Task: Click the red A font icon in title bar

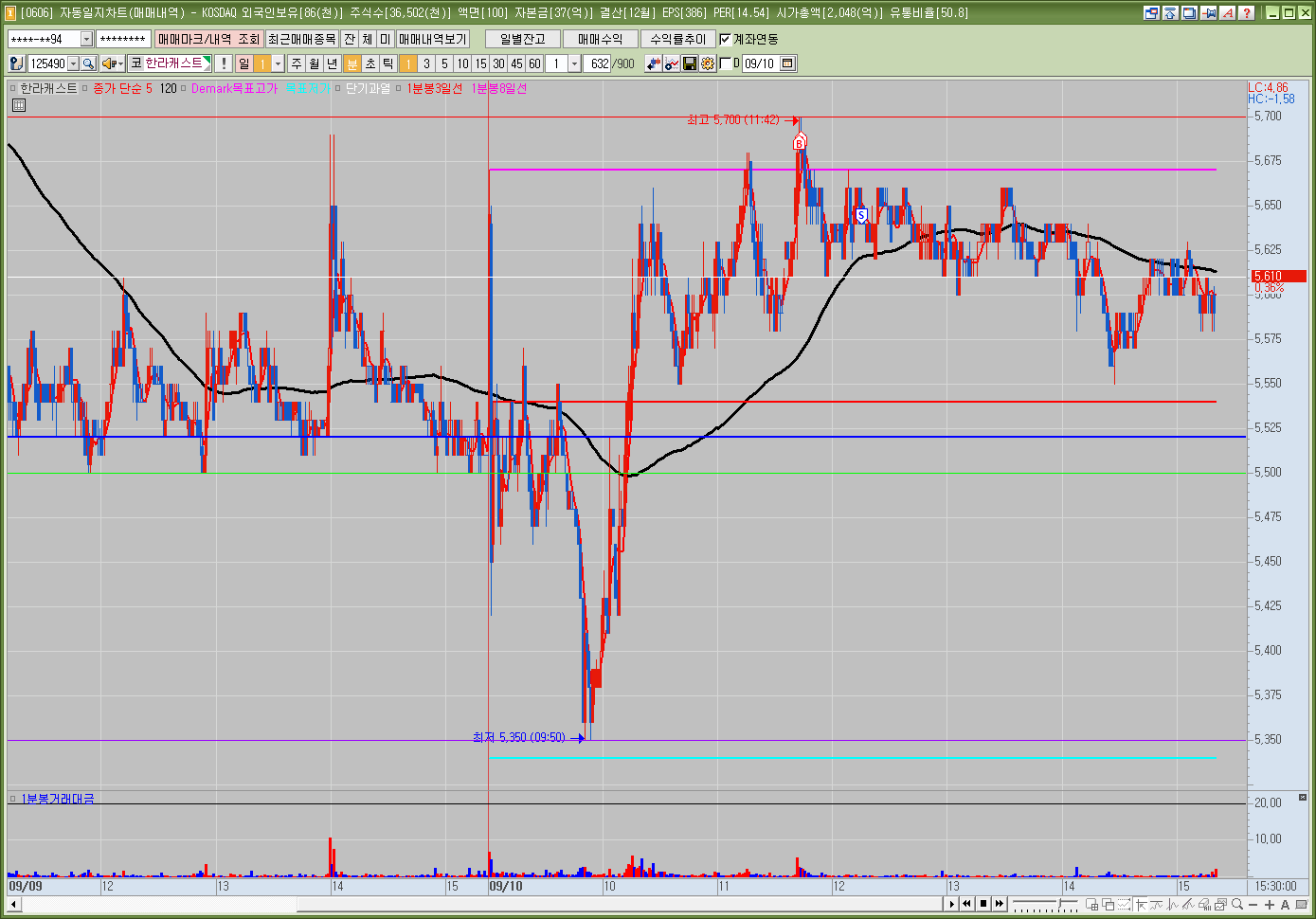Action: 1227,13
